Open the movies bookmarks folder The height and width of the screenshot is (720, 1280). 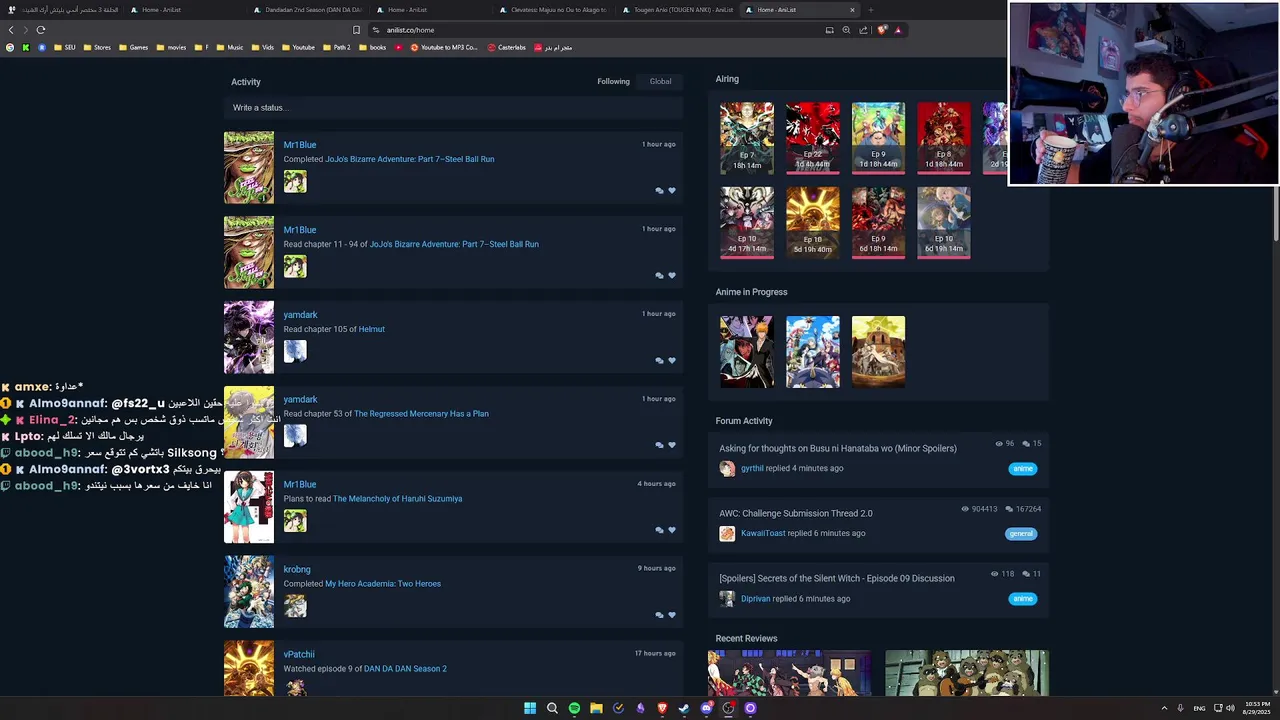point(171,47)
